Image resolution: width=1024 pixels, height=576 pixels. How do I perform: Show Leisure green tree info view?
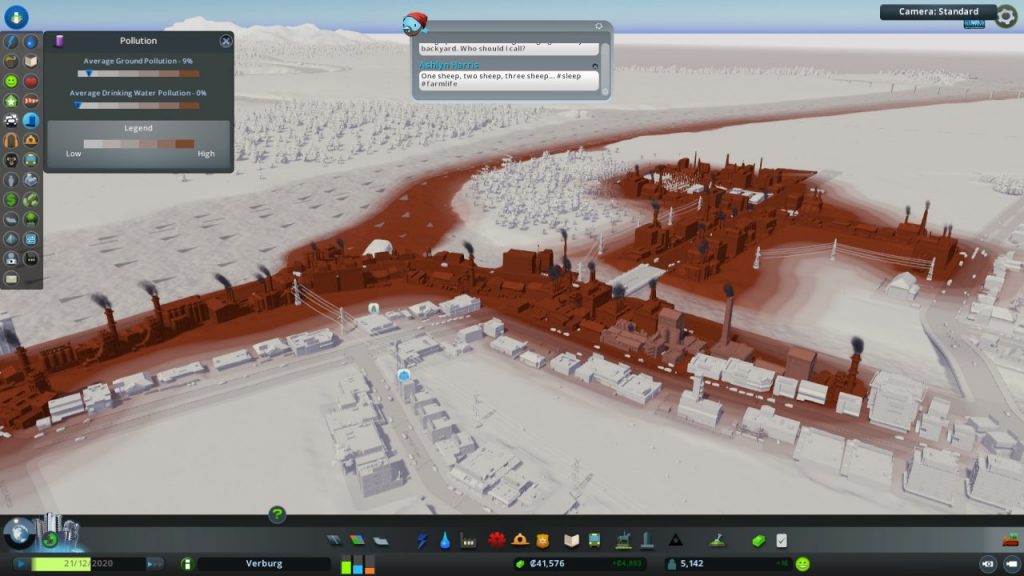point(31,219)
